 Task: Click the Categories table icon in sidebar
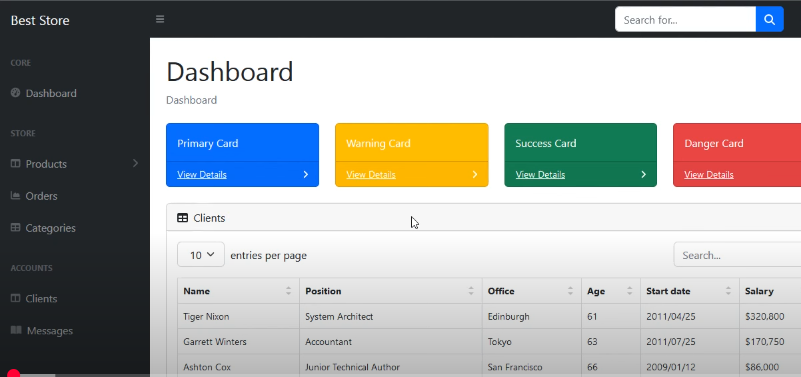click(x=15, y=227)
